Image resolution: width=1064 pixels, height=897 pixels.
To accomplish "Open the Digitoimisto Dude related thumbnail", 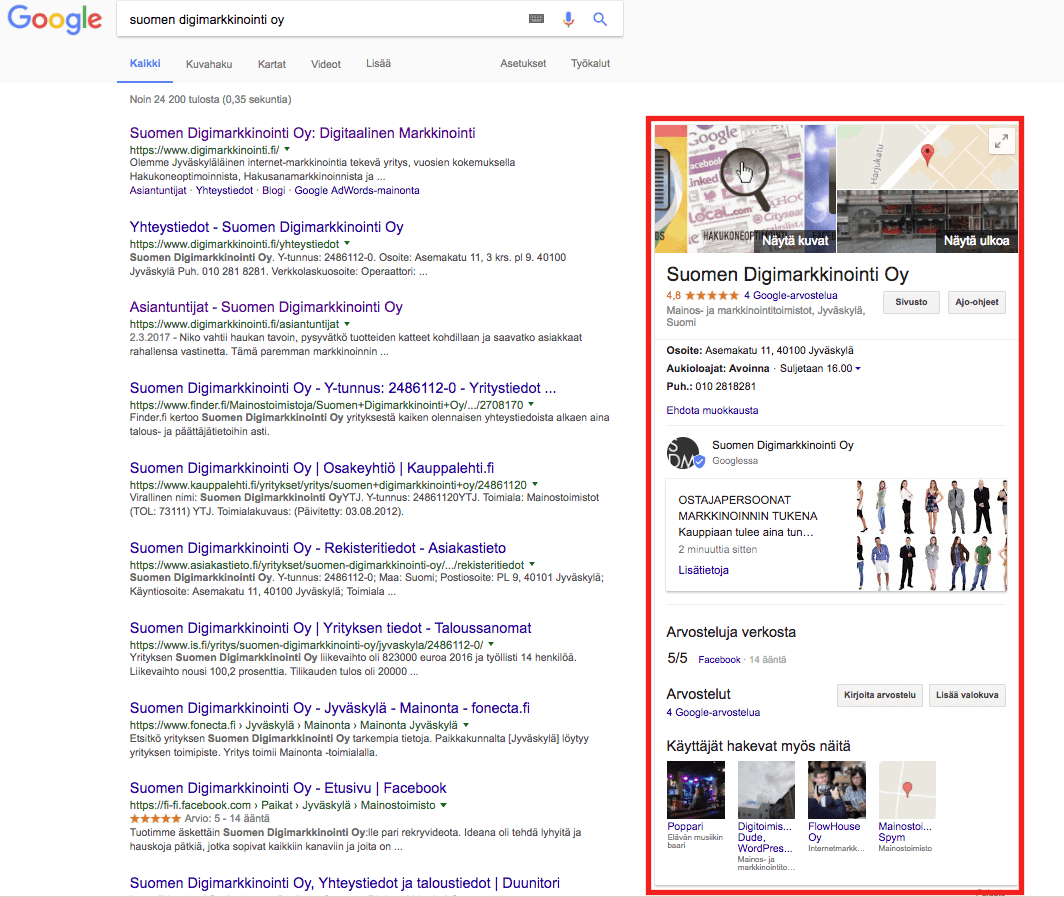I will tap(766, 790).
